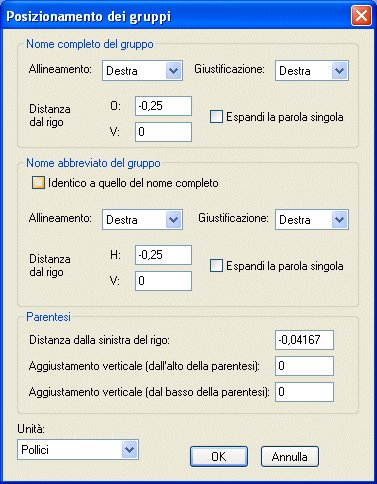The height and width of the screenshot is (484, 377).
Task: Enable Espandi la parola singola for abbreviated name
Action: pos(216,266)
